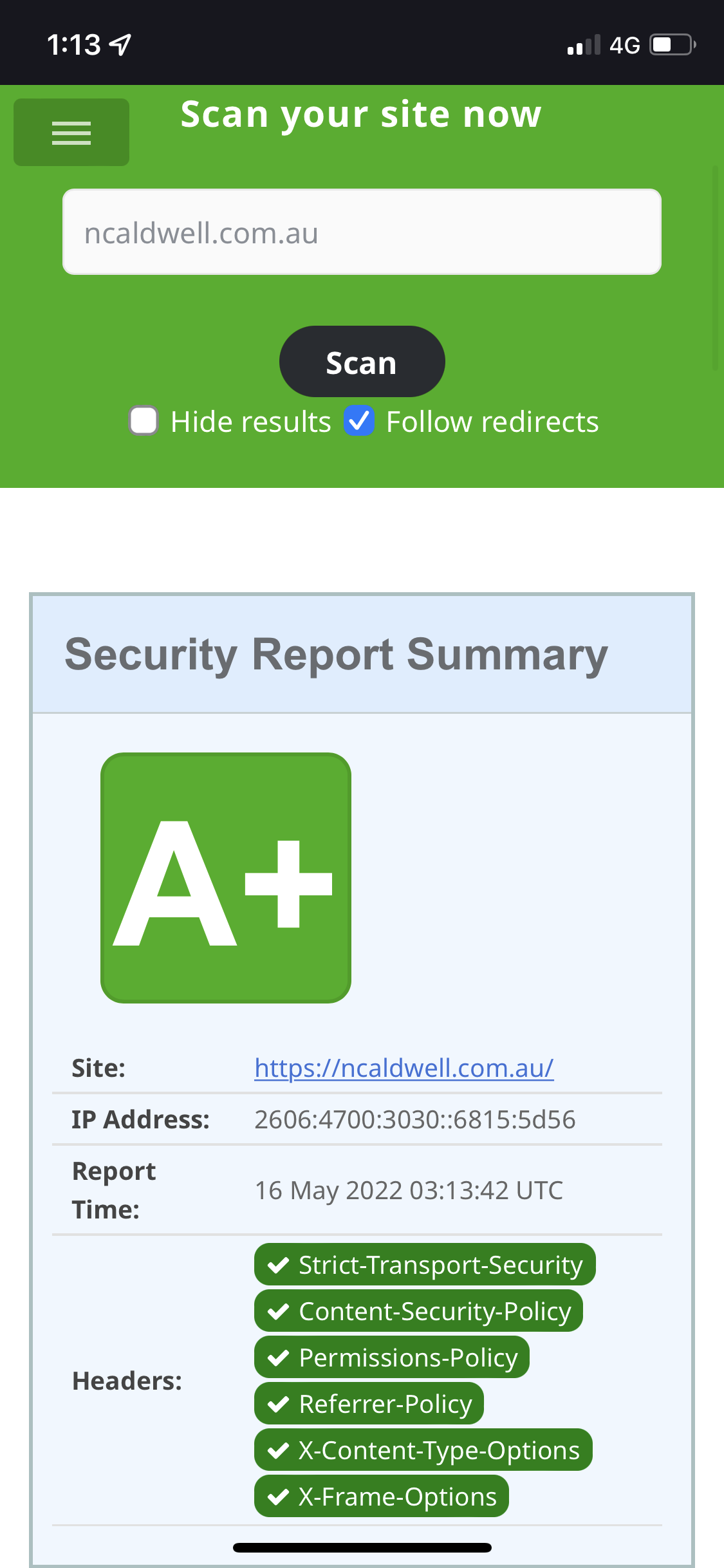Image resolution: width=724 pixels, height=1568 pixels.
Task: Tap the A+ grade badge
Action: pyautogui.click(x=226, y=877)
